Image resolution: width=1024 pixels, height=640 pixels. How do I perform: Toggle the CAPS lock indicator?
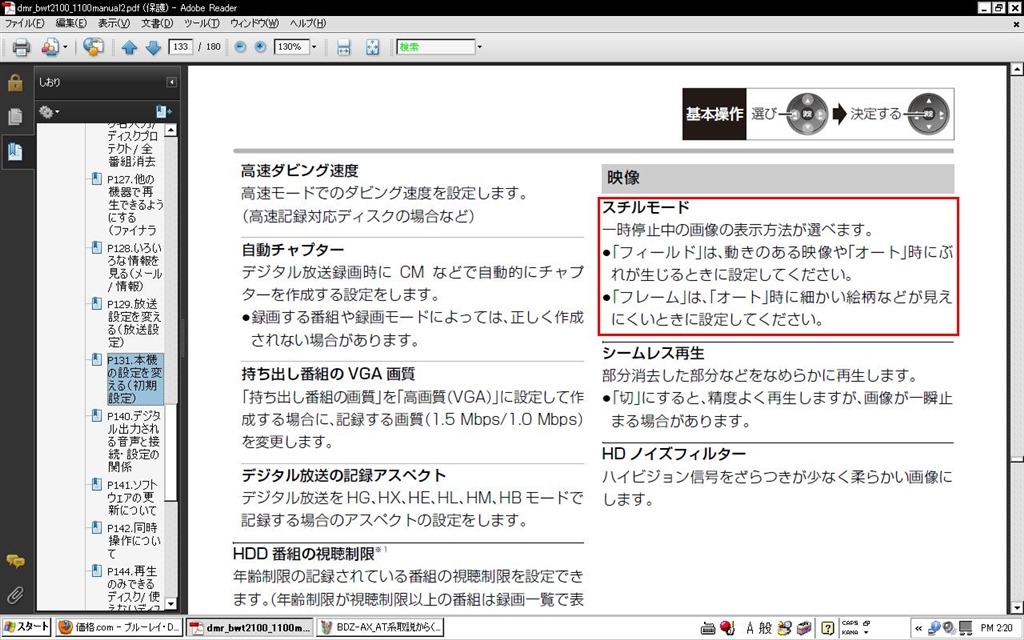coord(850,624)
